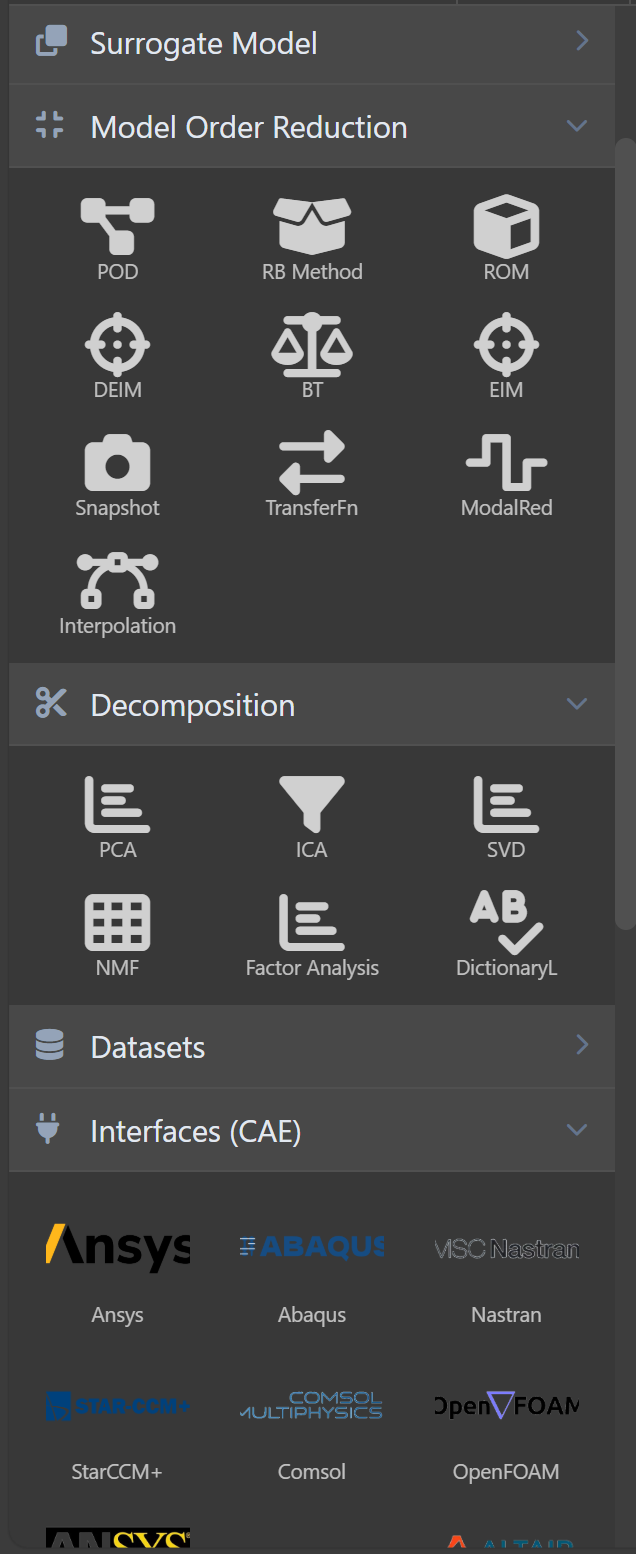
Task: Select the DEIM crosshair icon
Action: [x=117, y=343]
